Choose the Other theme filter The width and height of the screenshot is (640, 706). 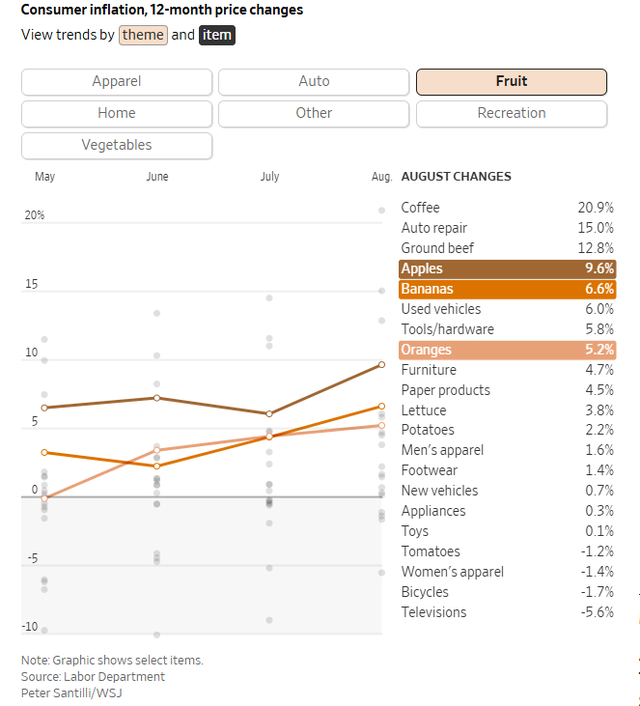coord(313,113)
